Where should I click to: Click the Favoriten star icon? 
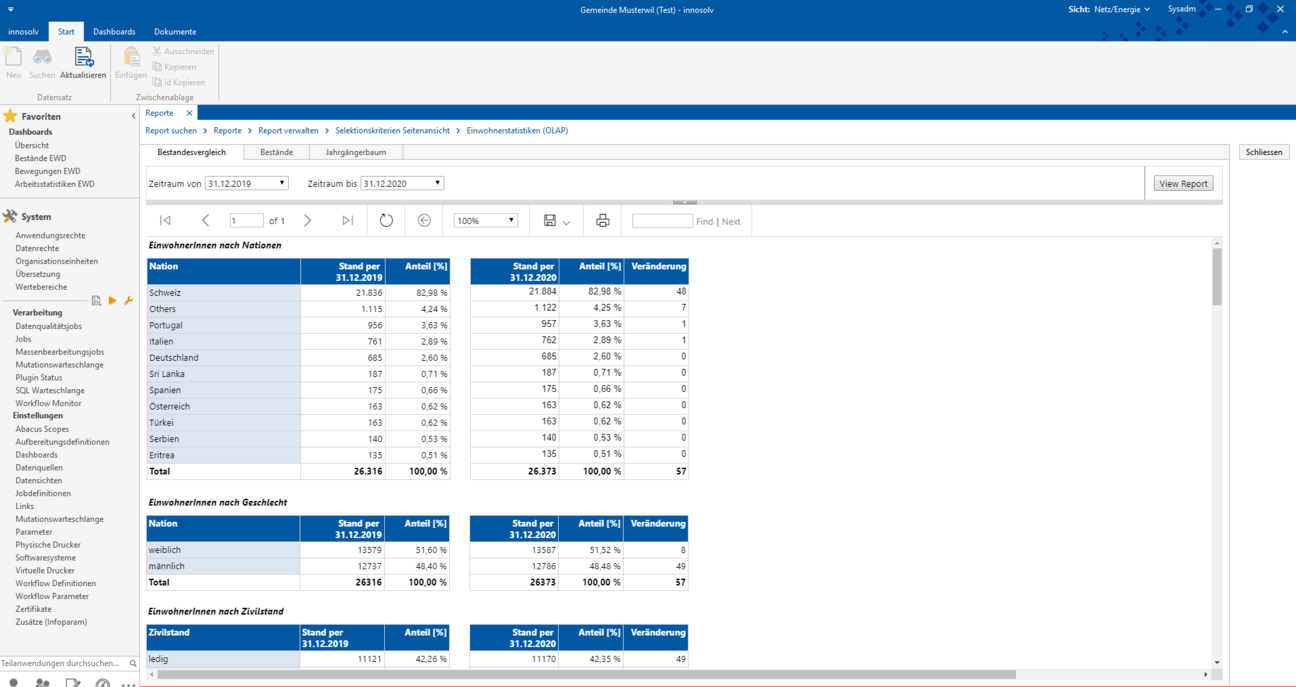point(10,116)
